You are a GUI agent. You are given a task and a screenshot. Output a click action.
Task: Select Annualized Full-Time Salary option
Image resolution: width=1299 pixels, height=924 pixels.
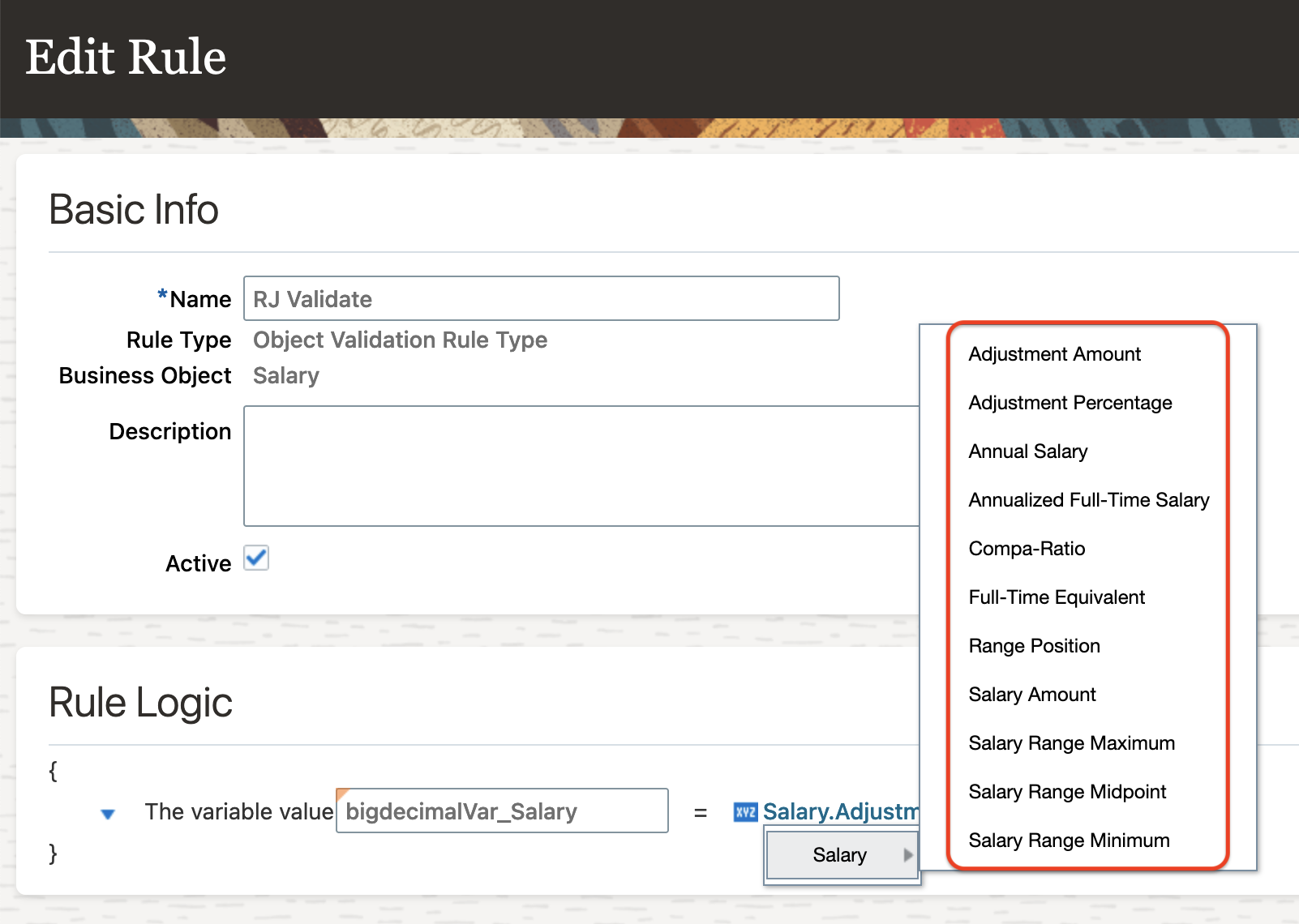(x=1088, y=500)
